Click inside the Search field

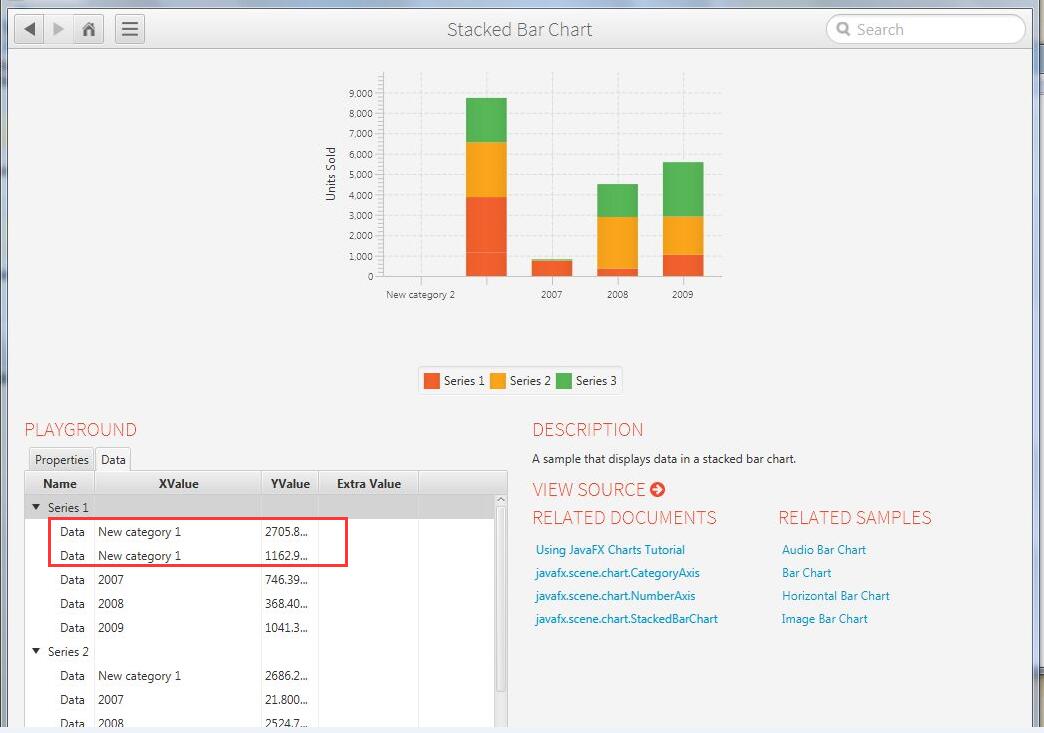tap(930, 30)
